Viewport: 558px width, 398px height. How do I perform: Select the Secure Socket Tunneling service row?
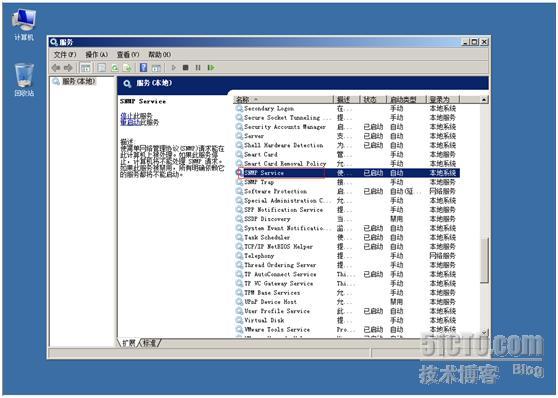coord(347,117)
